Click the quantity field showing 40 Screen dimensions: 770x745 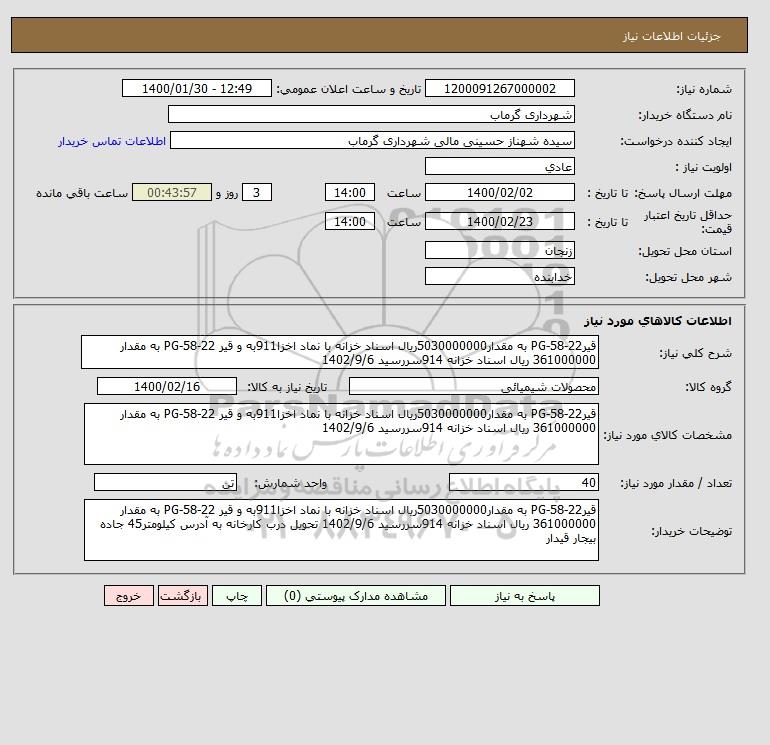523,482
